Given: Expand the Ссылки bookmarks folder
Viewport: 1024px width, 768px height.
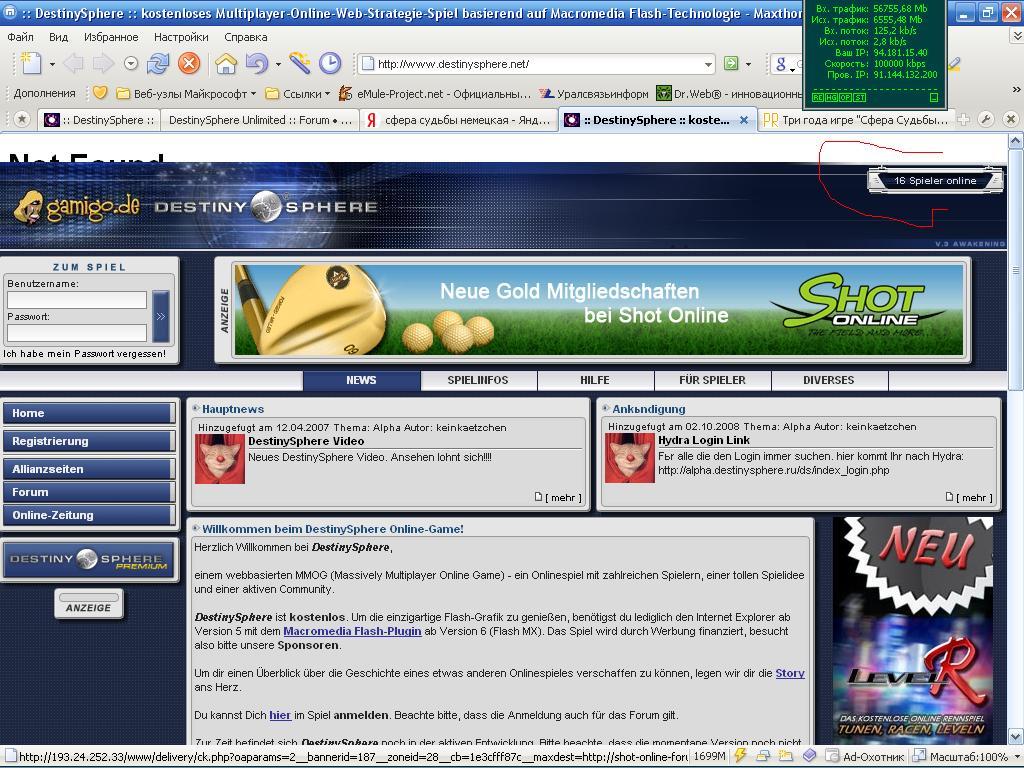Looking at the screenshot, I should point(298,93).
